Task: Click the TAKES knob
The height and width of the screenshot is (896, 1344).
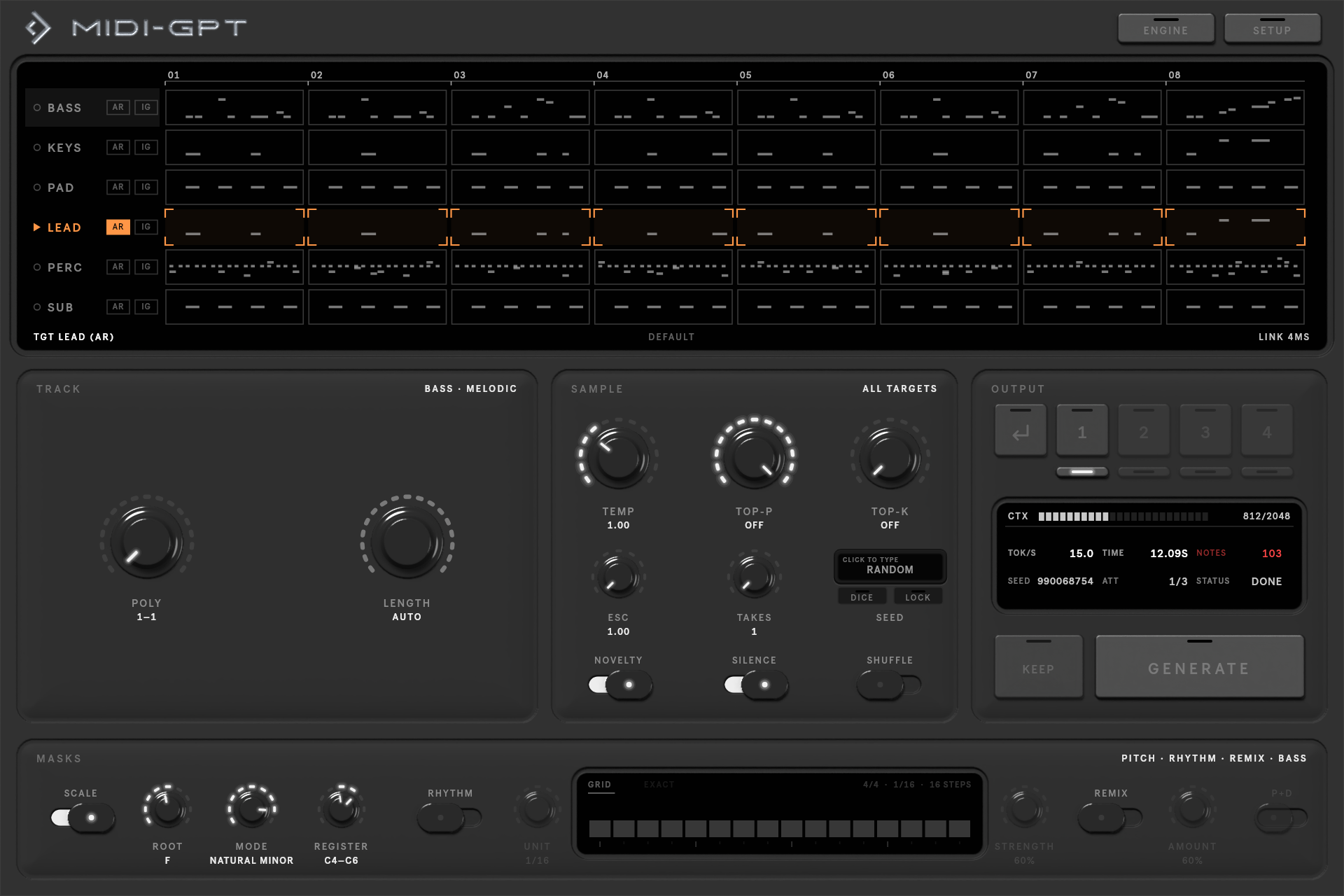Action: 754,577
